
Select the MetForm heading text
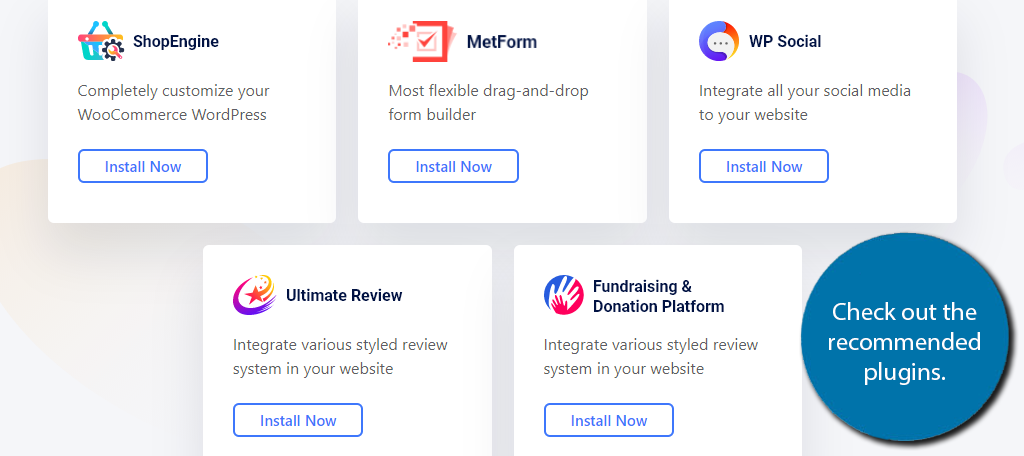[x=502, y=42]
